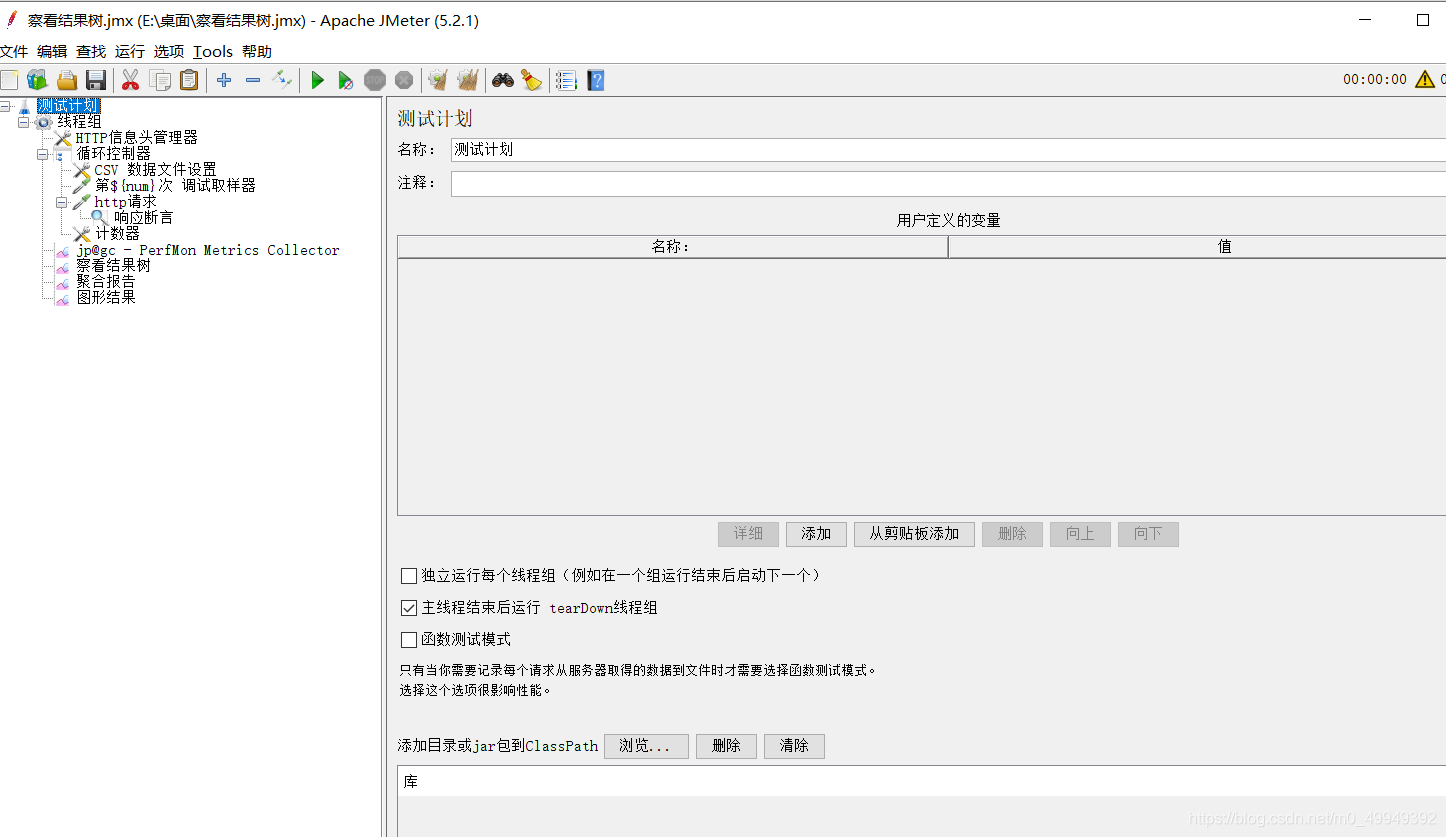Open the 文件 menu
The width and height of the screenshot is (1446, 837).
pos(14,52)
